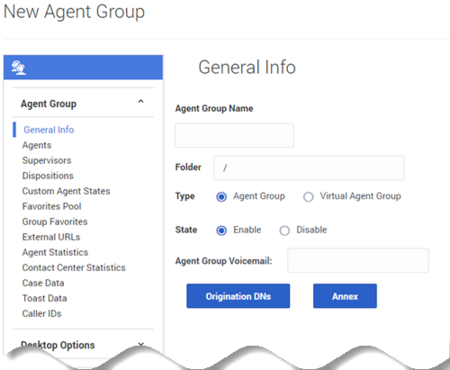Screen dimensions: 450x370
Task: Click the Agent Group Voicemail field
Action: (x=358, y=260)
